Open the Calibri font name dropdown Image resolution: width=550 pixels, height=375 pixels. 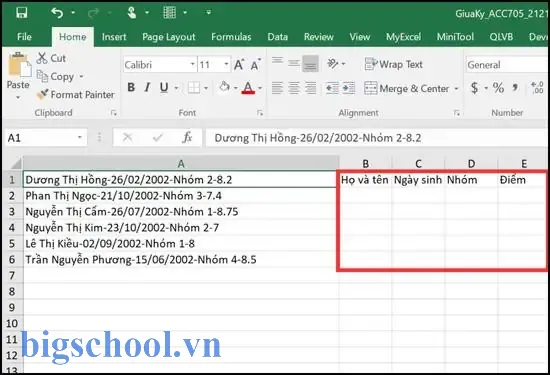[x=192, y=65]
